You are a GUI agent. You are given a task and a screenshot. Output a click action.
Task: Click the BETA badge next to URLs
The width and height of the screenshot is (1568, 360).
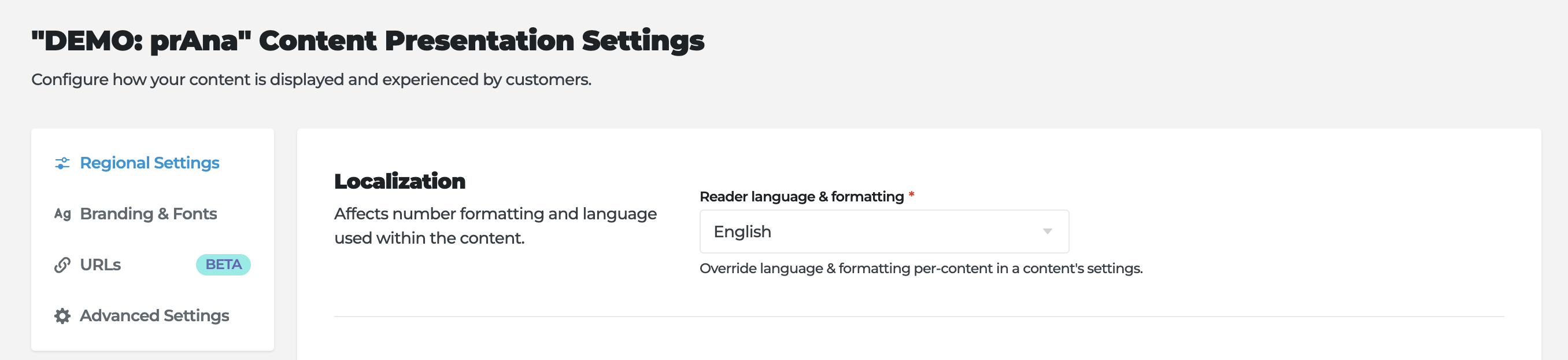coord(223,265)
